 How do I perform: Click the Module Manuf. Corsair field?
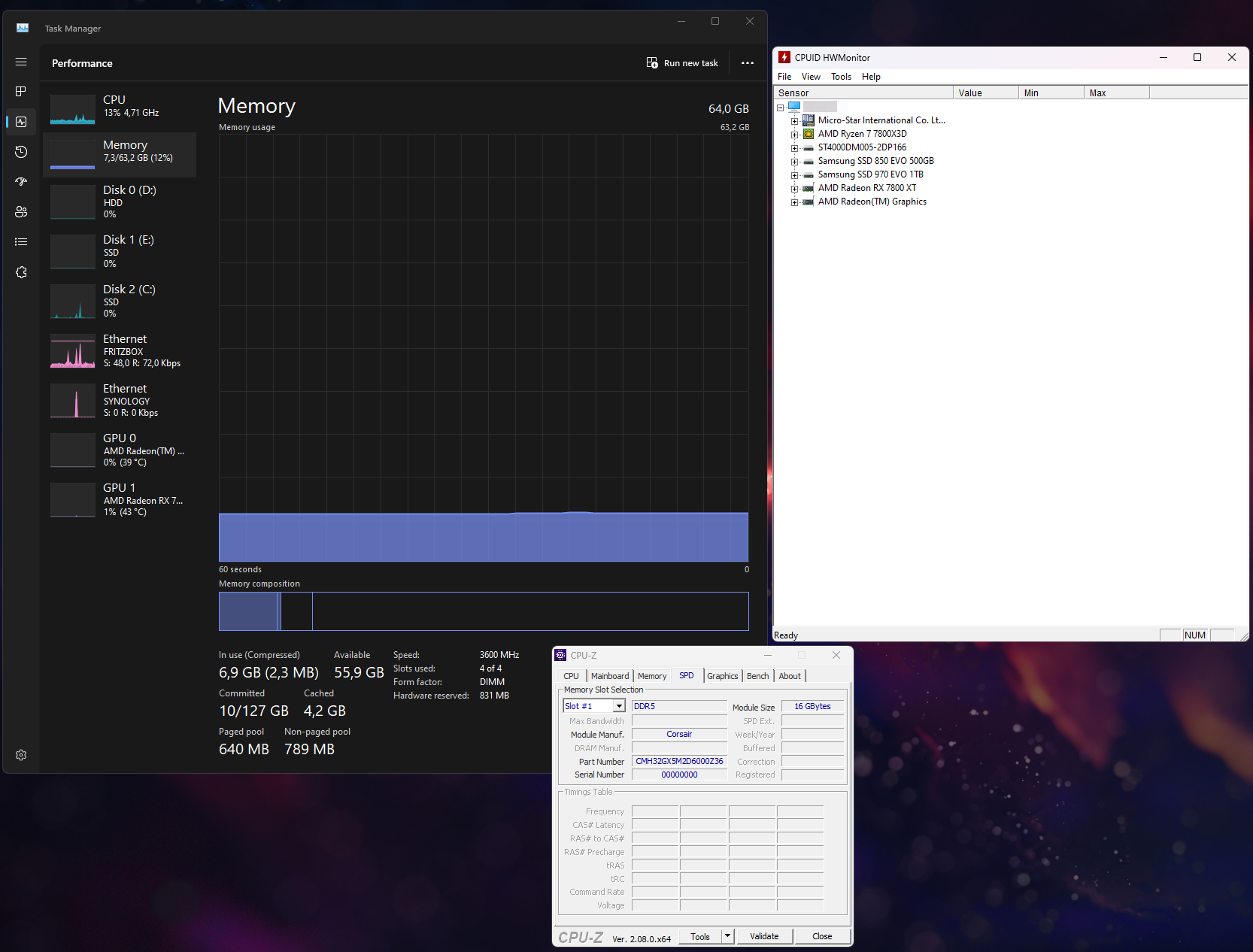679,734
